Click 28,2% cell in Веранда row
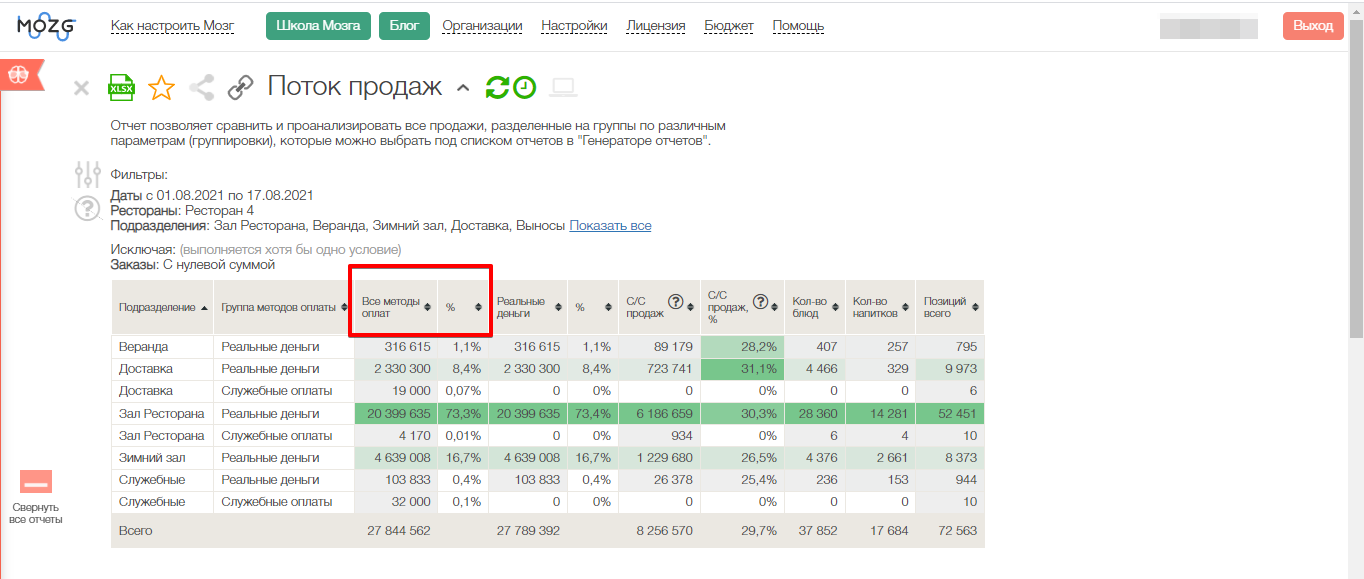The height and width of the screenshot is (579, 1364). [x=742, y=347]
